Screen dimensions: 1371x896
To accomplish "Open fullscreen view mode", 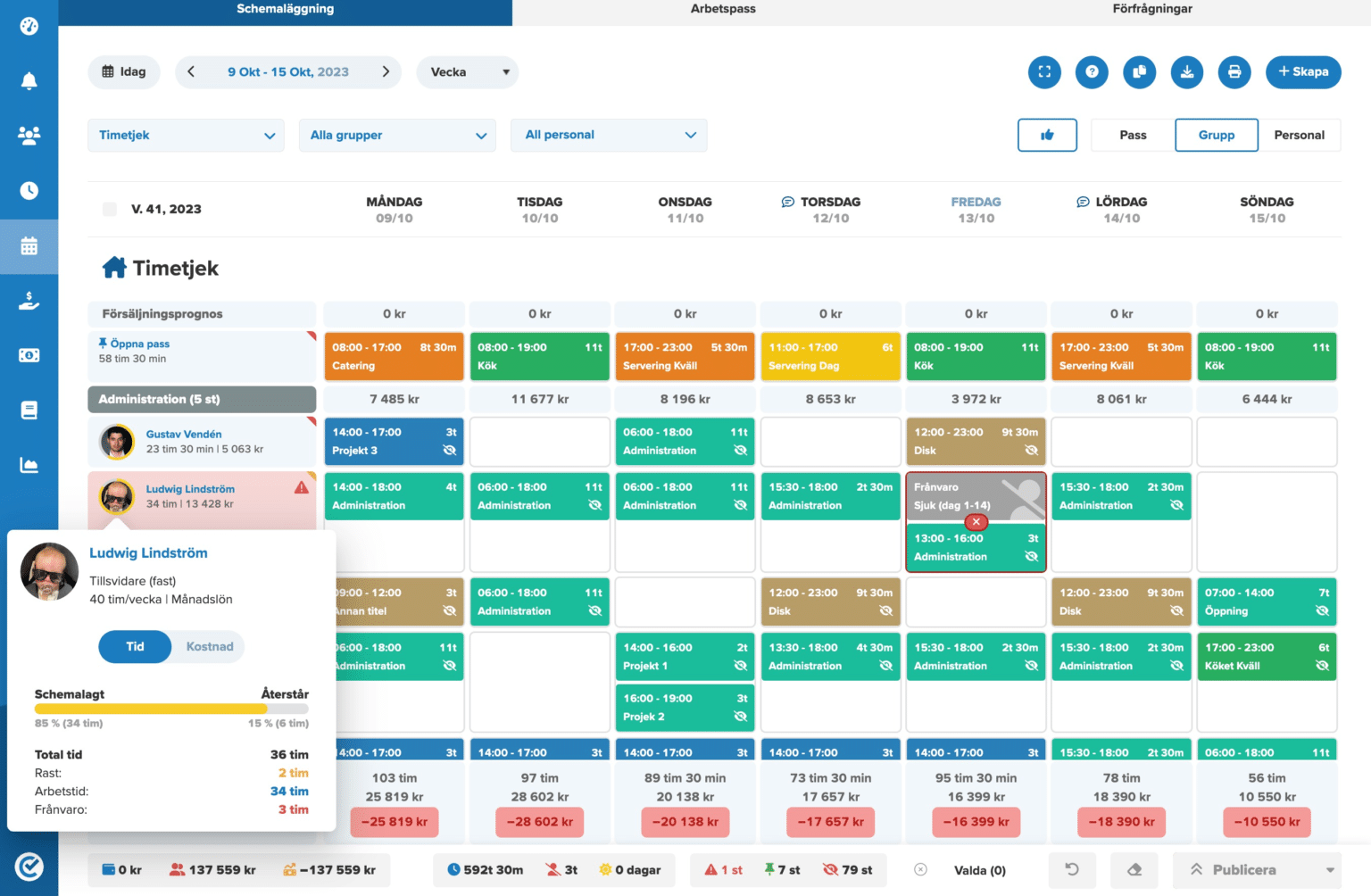I will click(x=1044, y=72).
